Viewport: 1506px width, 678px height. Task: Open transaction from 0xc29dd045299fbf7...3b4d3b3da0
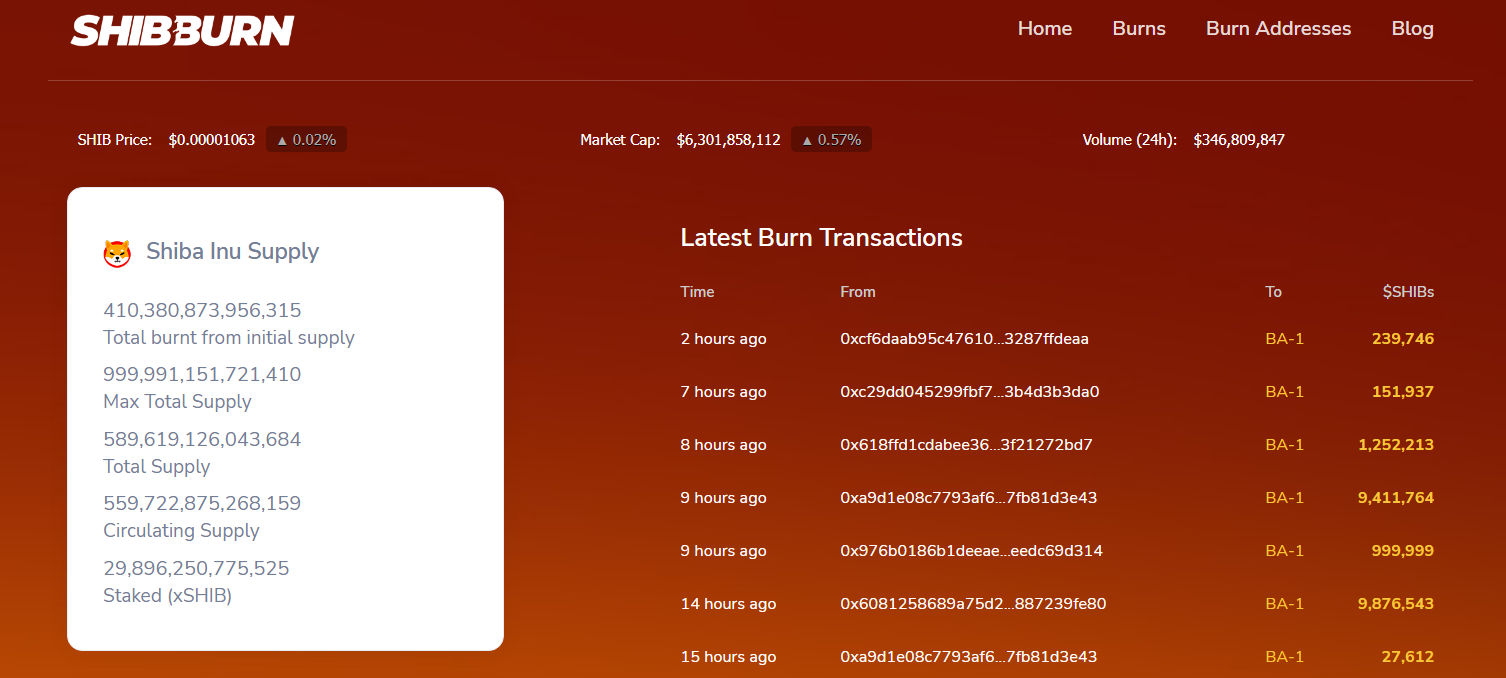point(970,392)
